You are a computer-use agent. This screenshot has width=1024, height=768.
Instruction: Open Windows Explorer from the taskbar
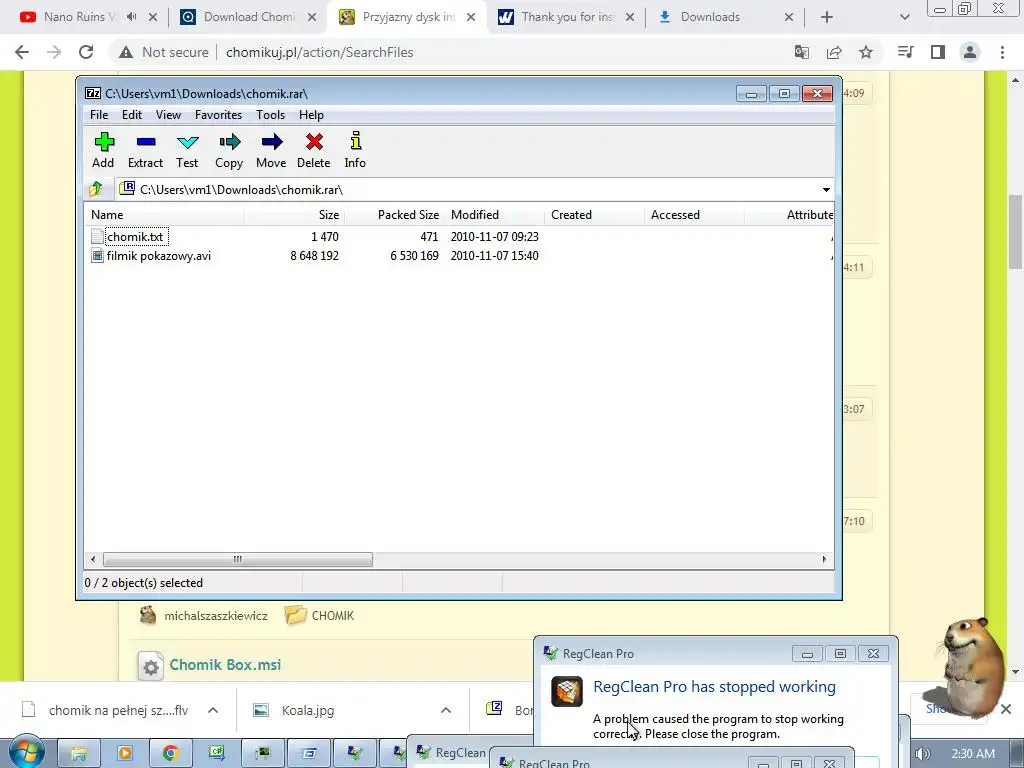[79, 754]
